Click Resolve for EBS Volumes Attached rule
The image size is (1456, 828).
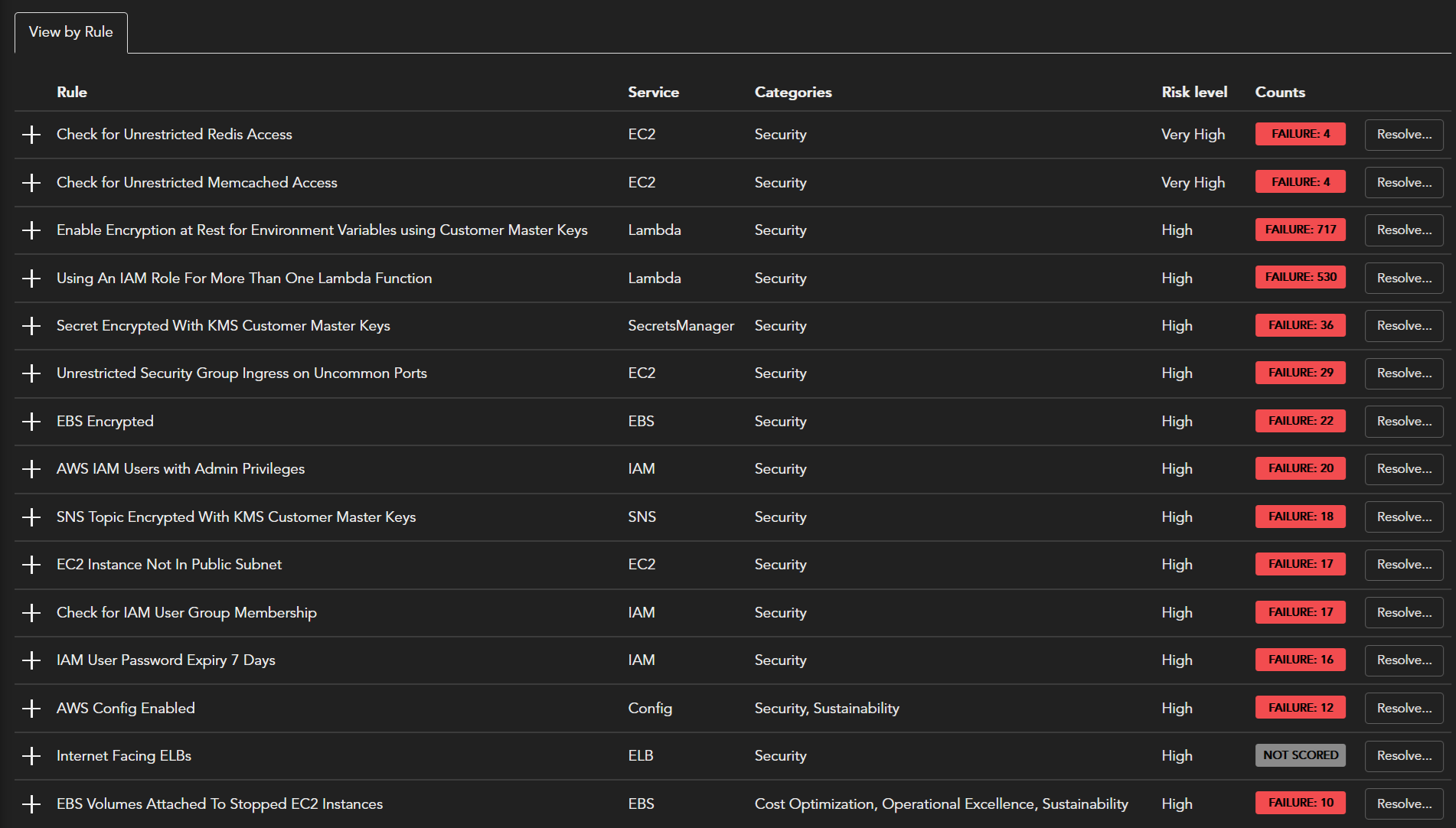pyautogui.click(x=1403, y=804)
